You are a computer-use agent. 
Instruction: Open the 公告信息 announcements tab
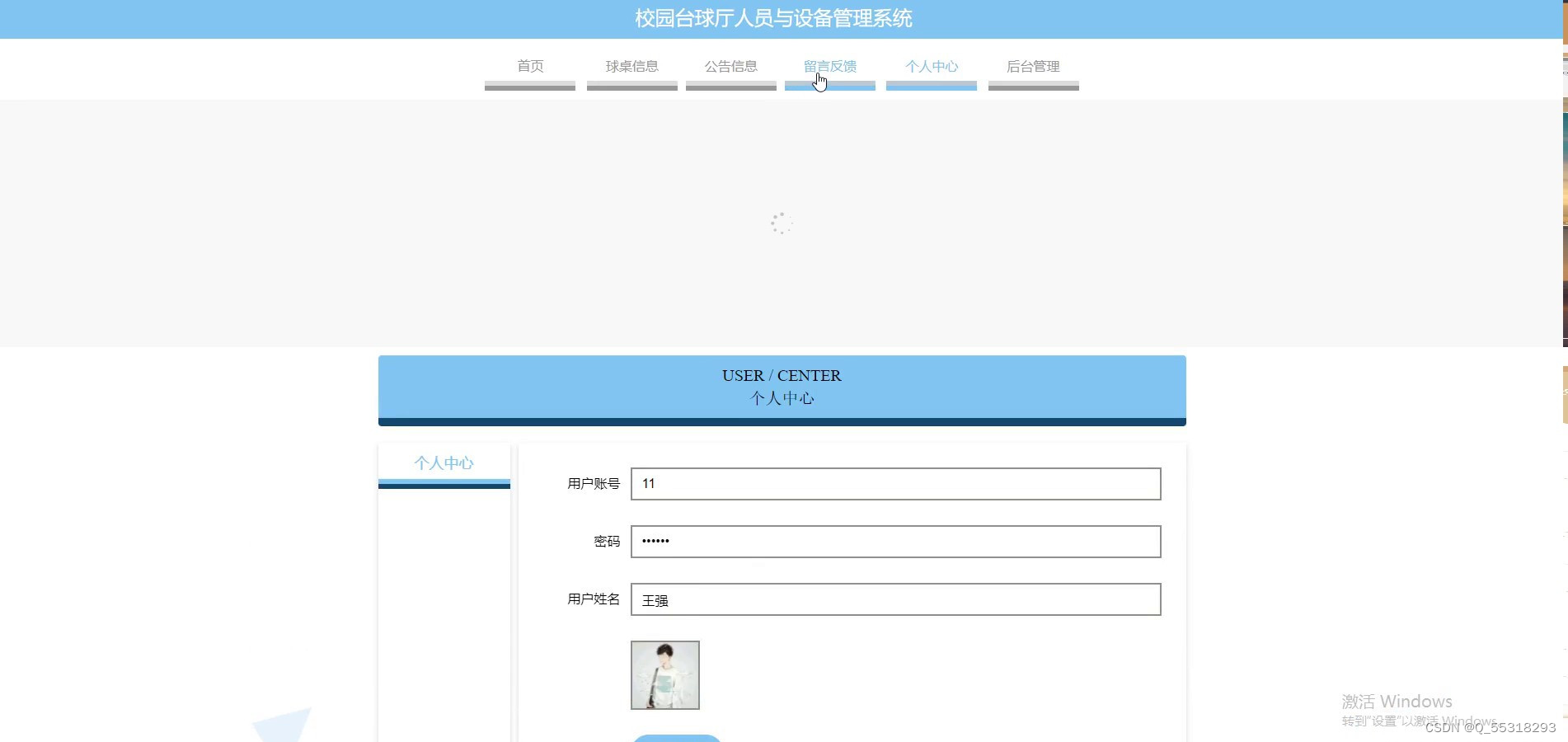coord(730,67)
